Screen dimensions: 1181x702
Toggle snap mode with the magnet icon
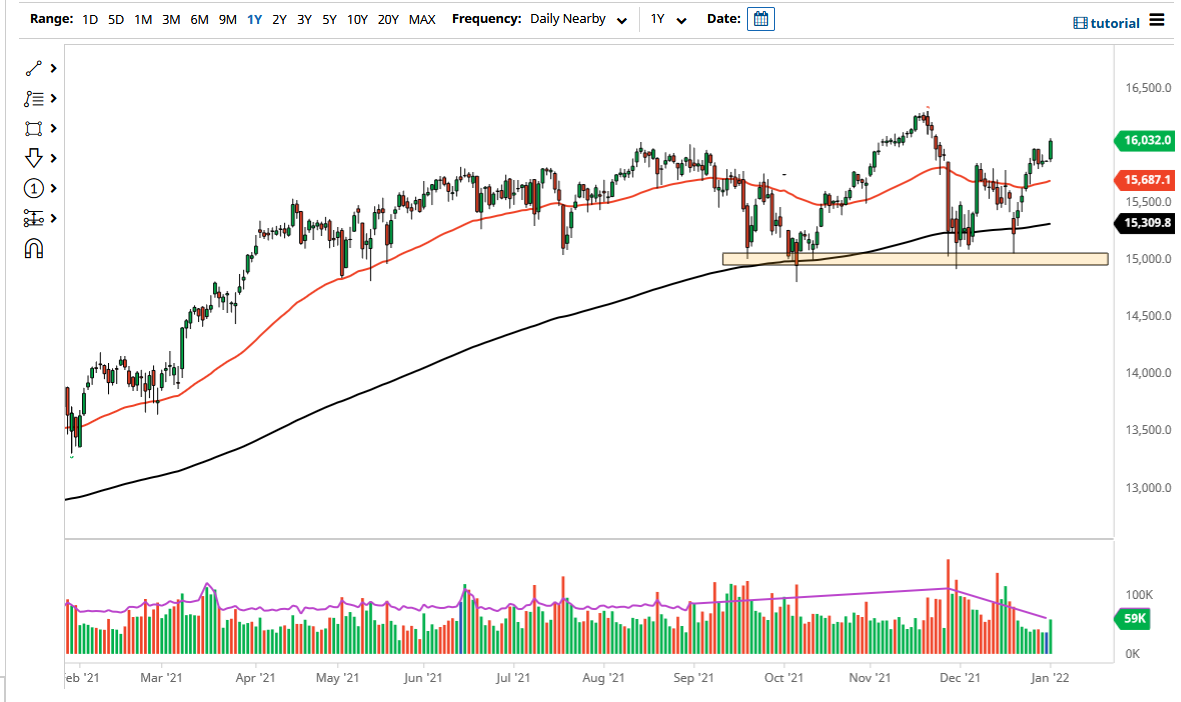[x=33, y=248]
